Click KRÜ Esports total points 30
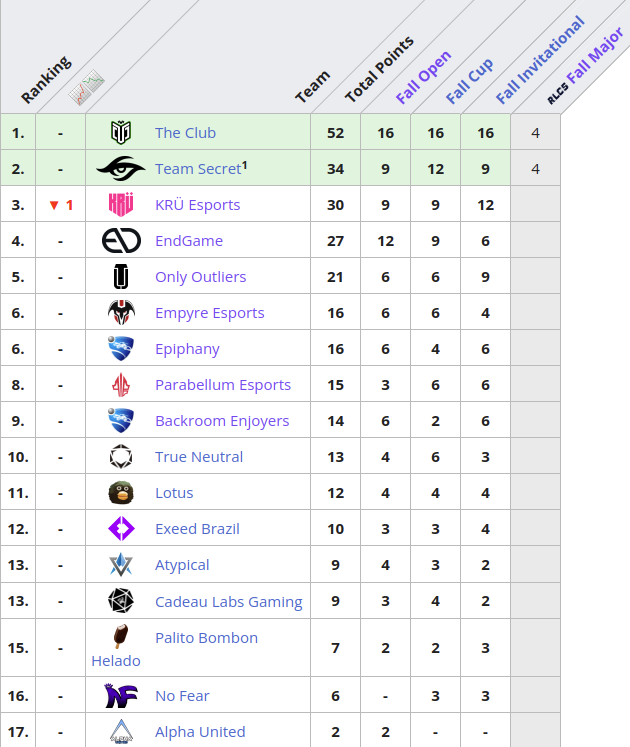The height and width of the screenshot is (747, 630). (335, 205)
